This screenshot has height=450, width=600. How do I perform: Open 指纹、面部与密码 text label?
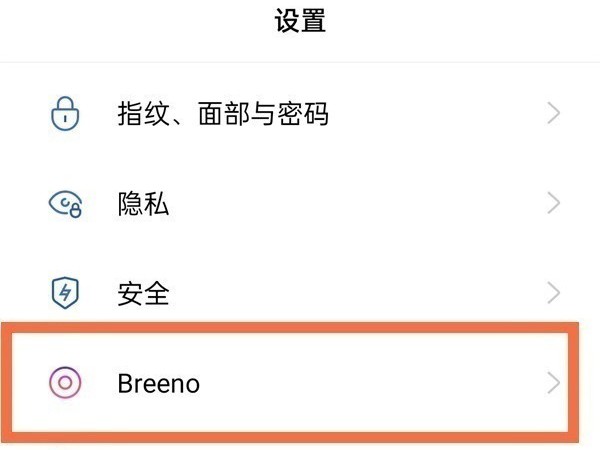(x=222, y=114)
